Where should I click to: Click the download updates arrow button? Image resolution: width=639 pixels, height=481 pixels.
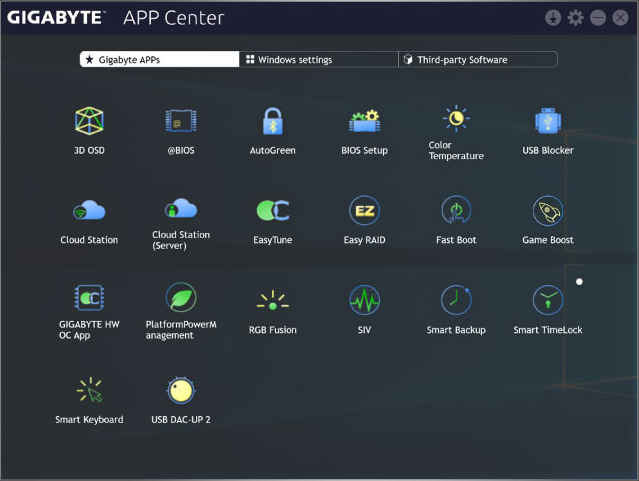(x=553, y=18)
